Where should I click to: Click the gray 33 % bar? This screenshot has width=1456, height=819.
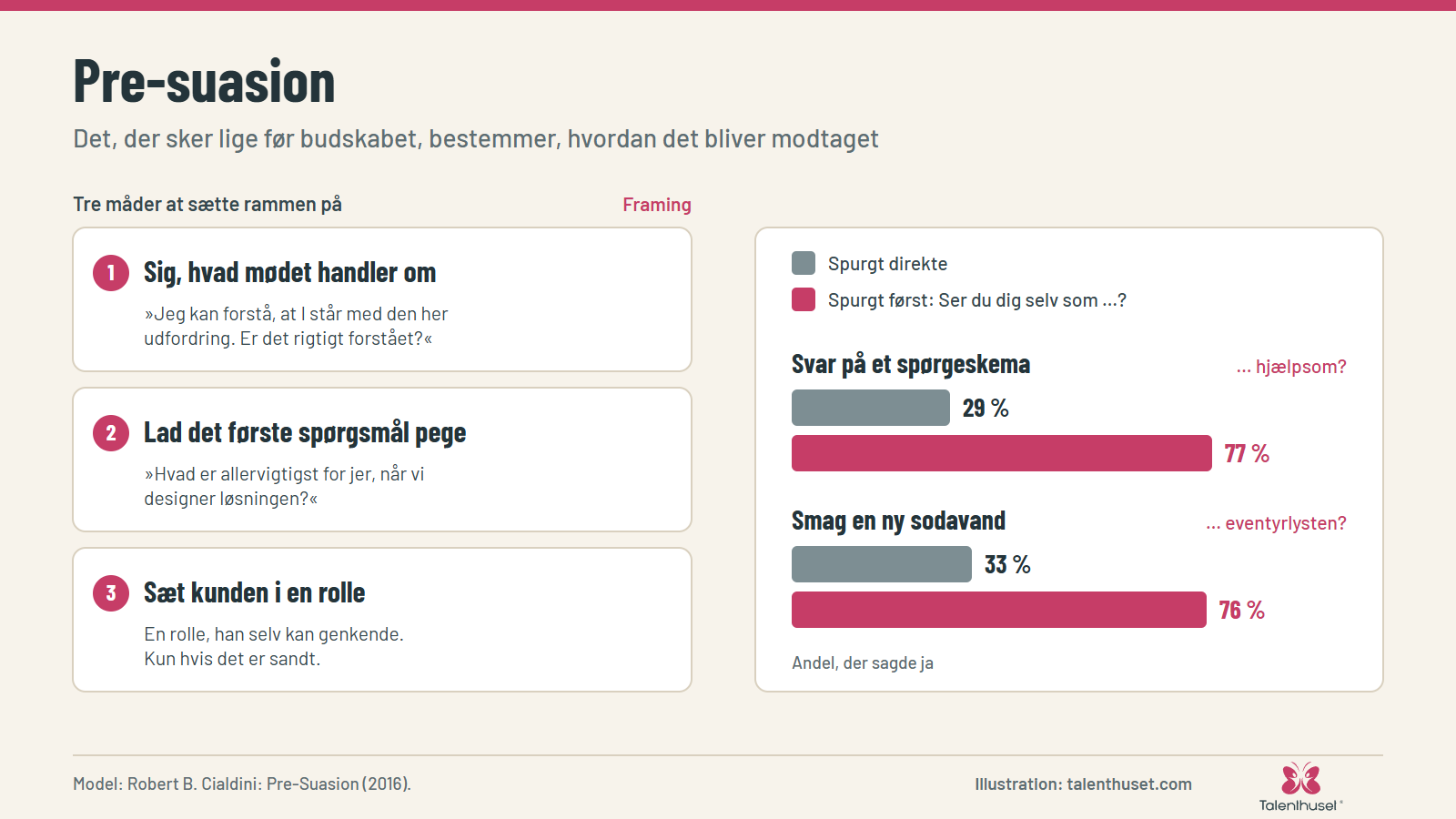(x=882, y=564)
